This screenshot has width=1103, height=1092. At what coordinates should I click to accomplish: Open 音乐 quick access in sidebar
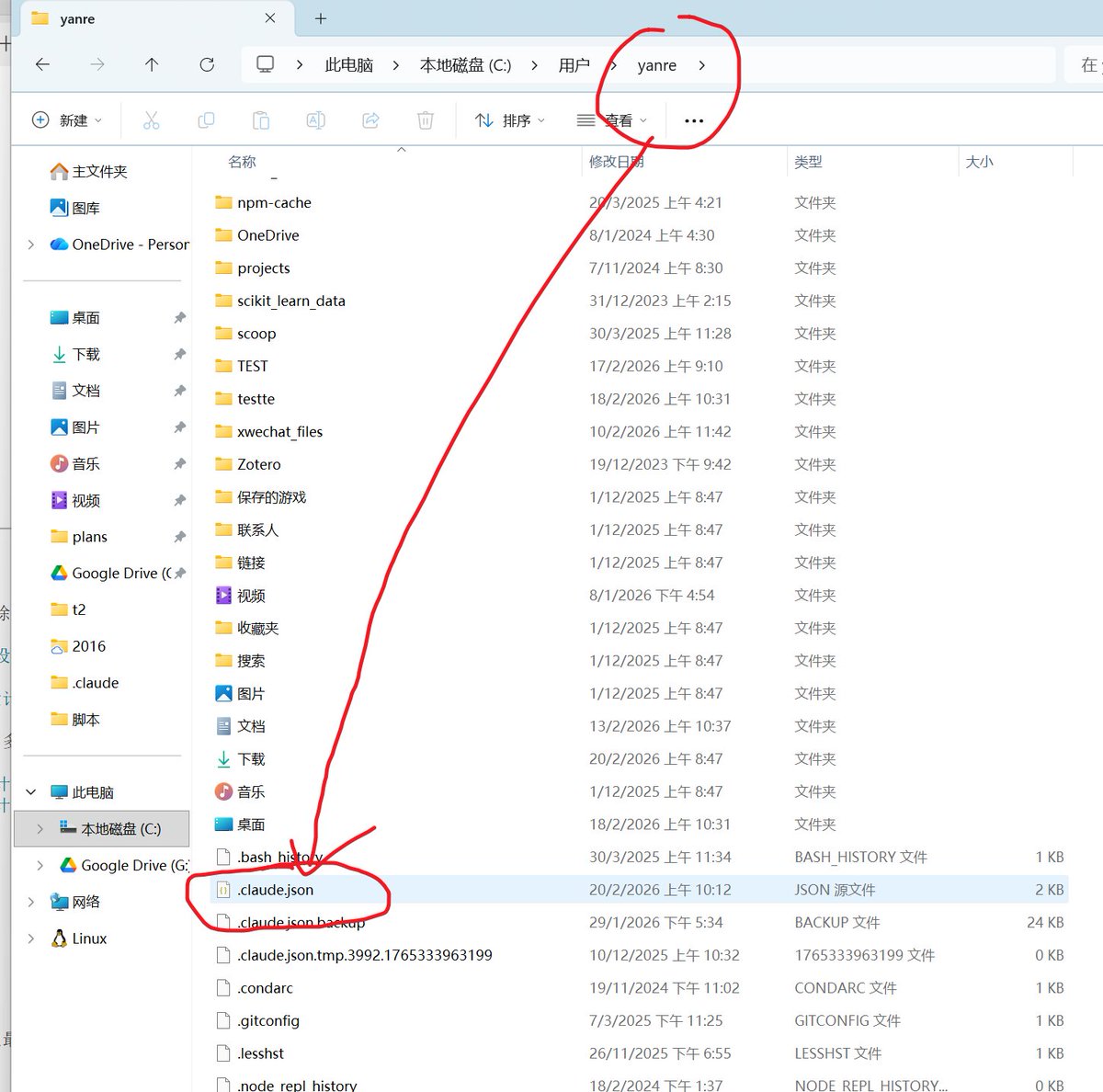75,464
